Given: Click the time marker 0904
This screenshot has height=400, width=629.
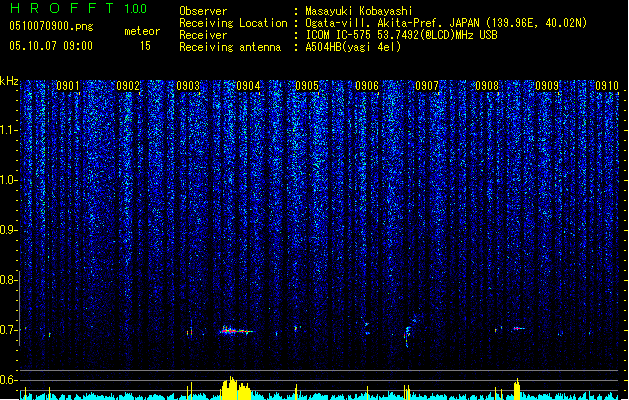Looking at the screenshot, I should (248, 86).
